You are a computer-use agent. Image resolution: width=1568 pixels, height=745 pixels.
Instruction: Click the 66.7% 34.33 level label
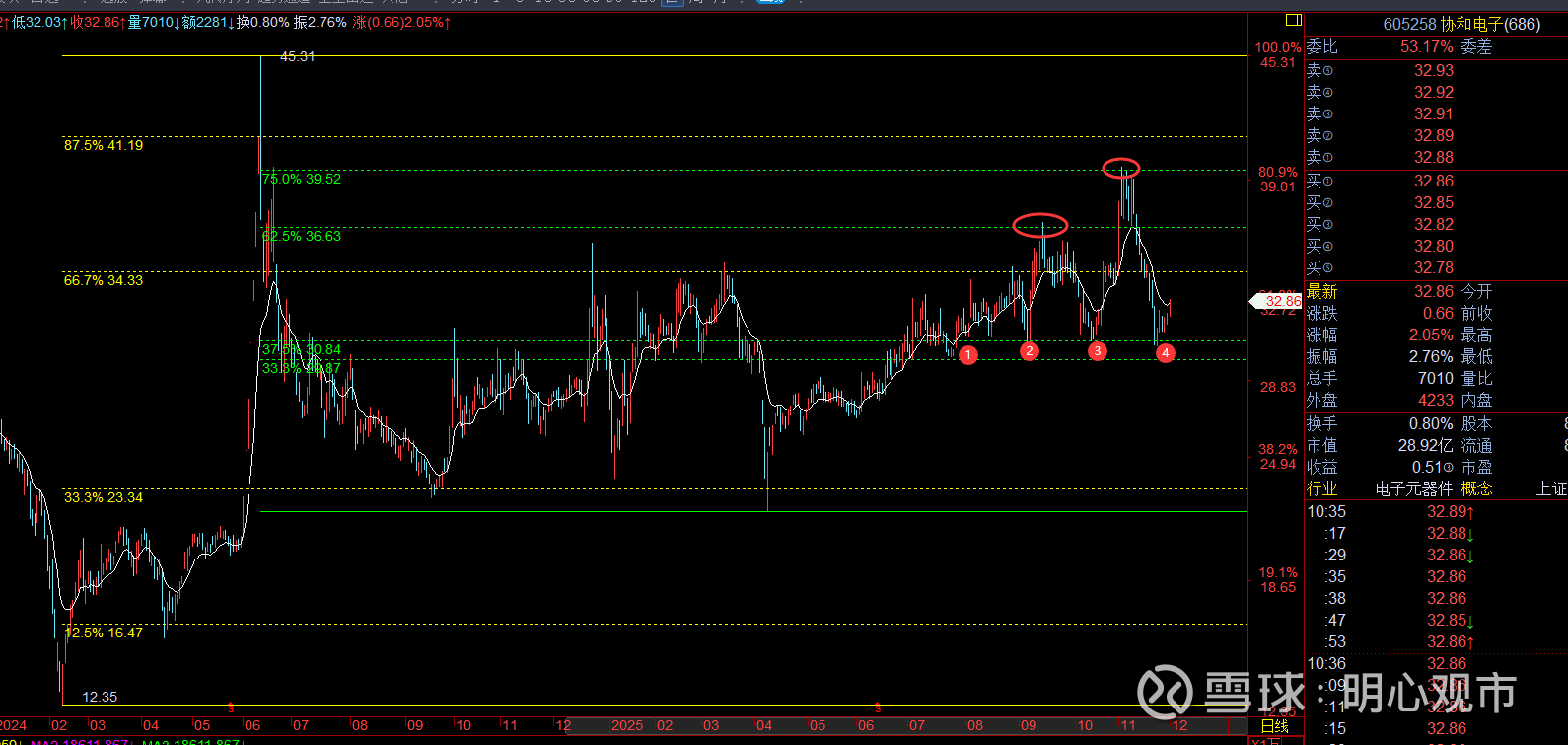click(104, 280)
